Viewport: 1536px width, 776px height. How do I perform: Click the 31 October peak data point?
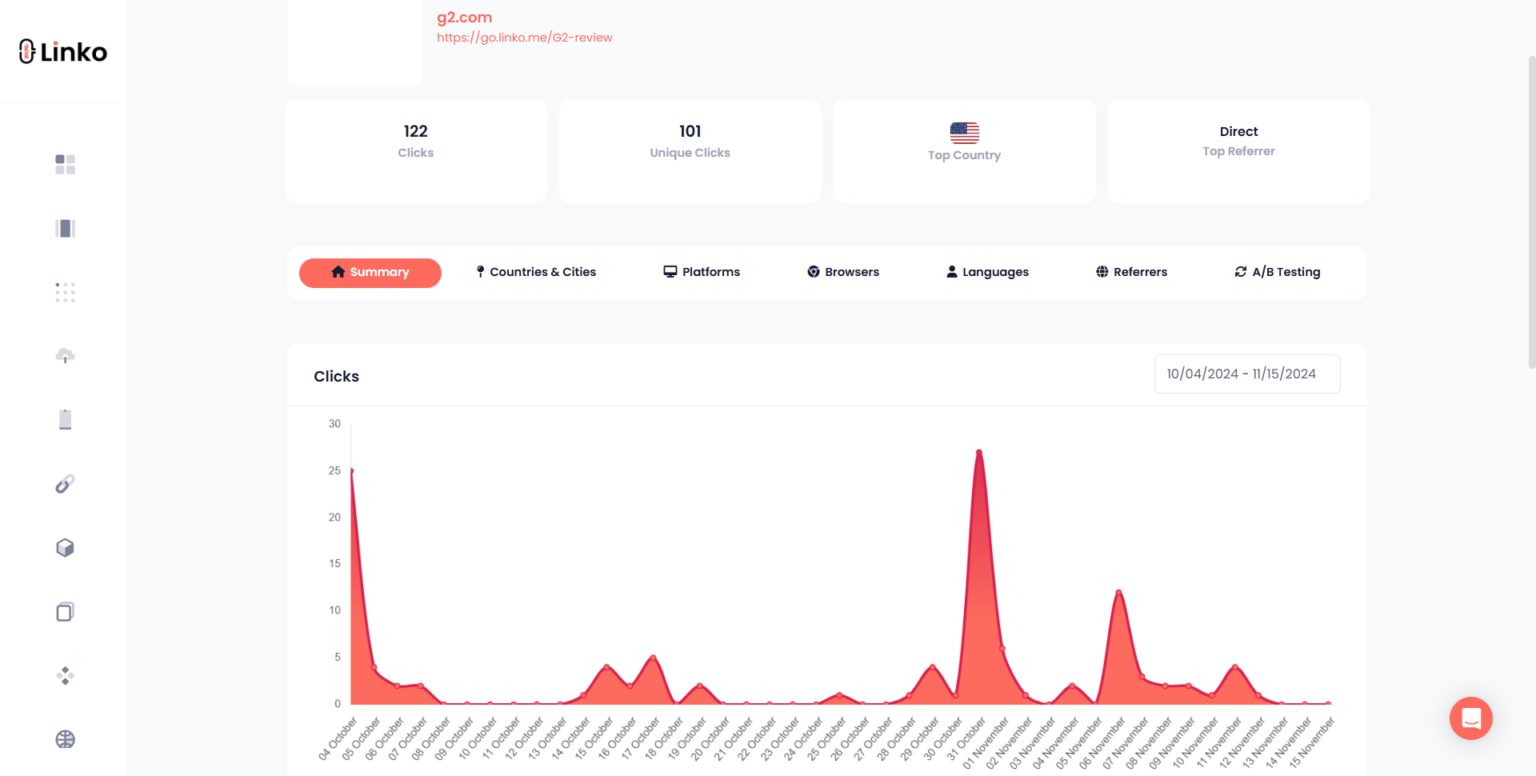tap(979, 452)
